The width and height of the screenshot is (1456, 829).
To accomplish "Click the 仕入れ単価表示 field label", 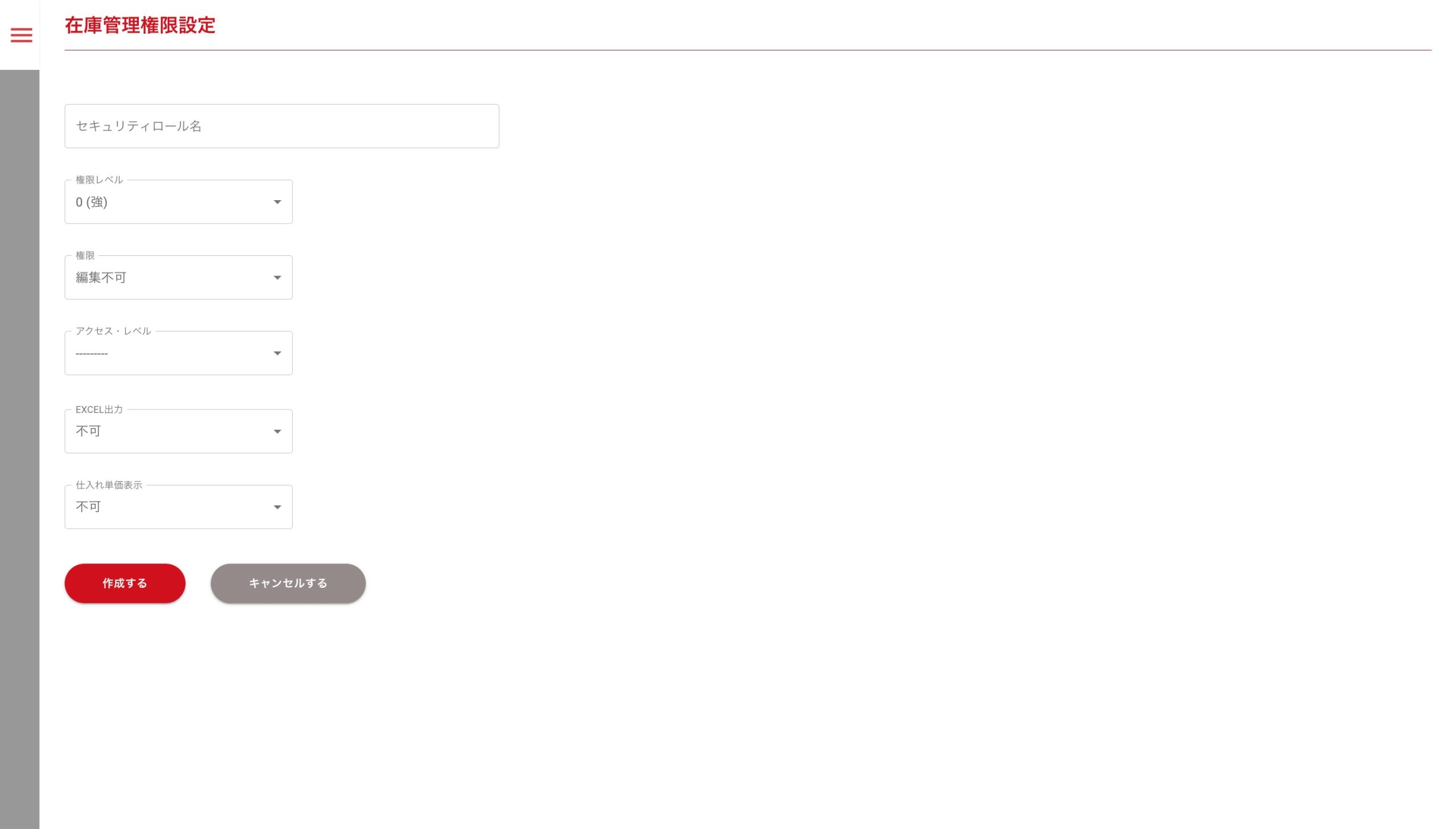I will click(x=109, y=485).
